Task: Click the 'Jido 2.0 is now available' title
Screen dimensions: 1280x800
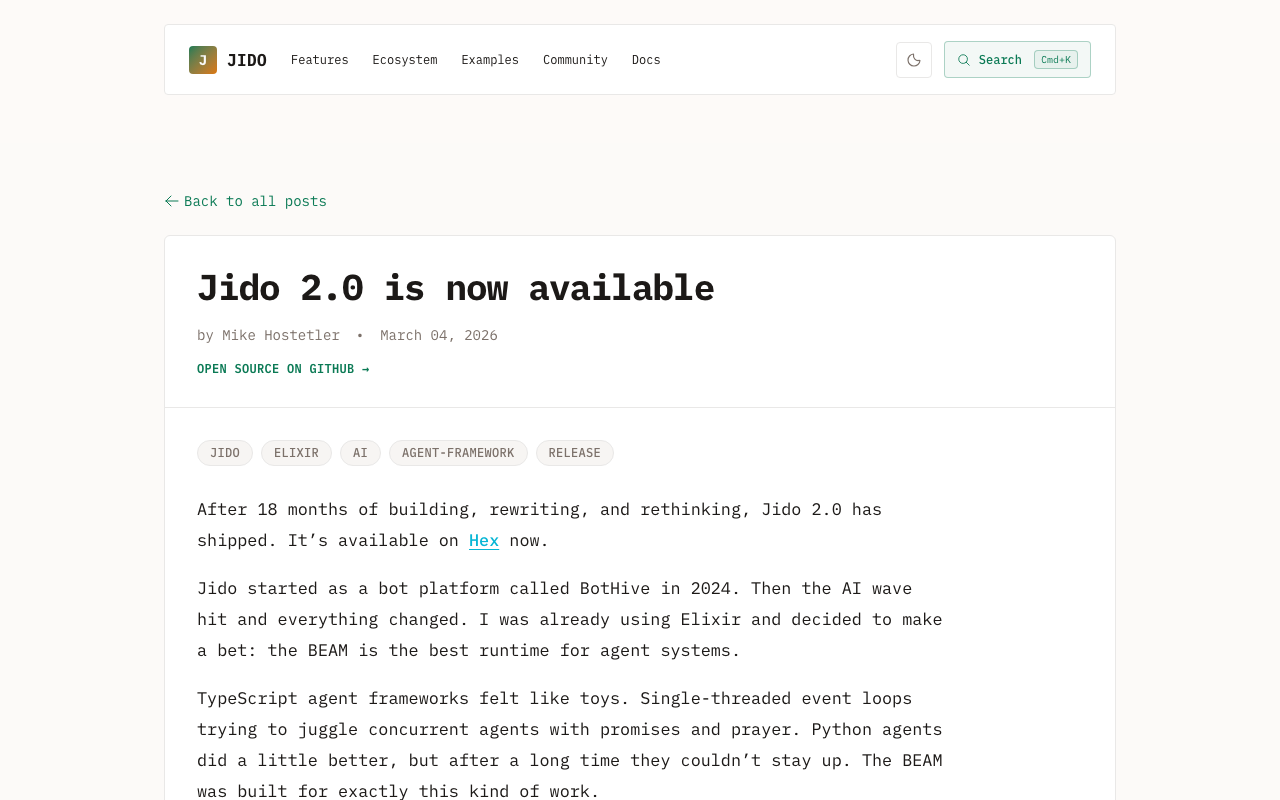Action: pos(456,288)
